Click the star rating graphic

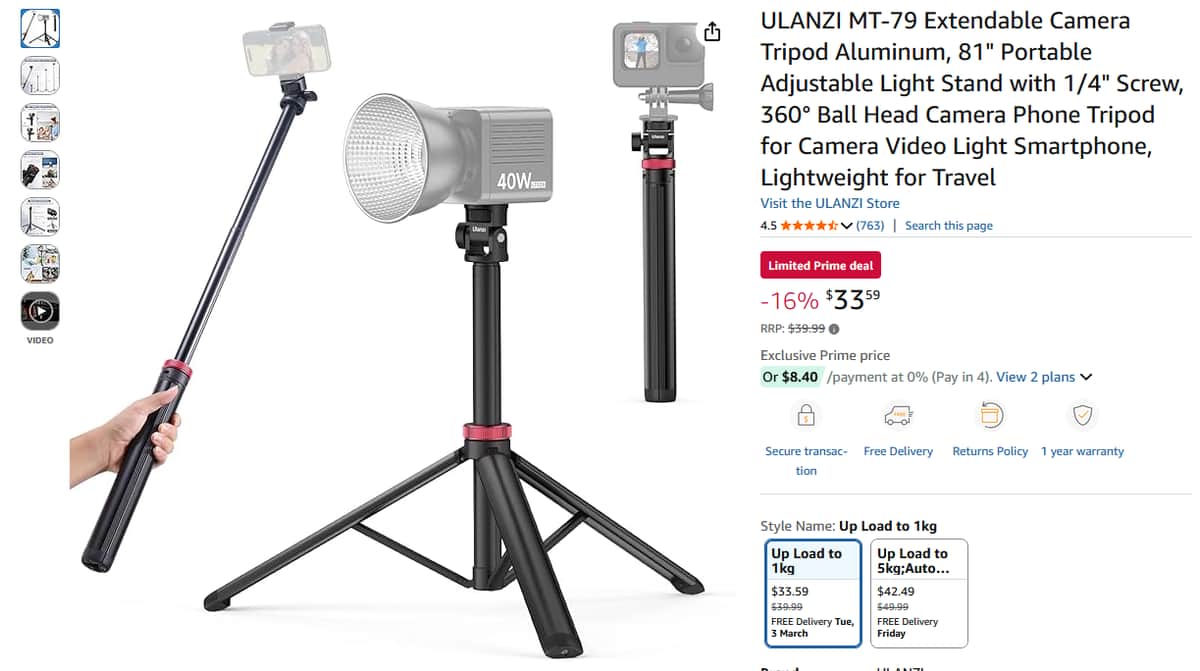[809, 226]
